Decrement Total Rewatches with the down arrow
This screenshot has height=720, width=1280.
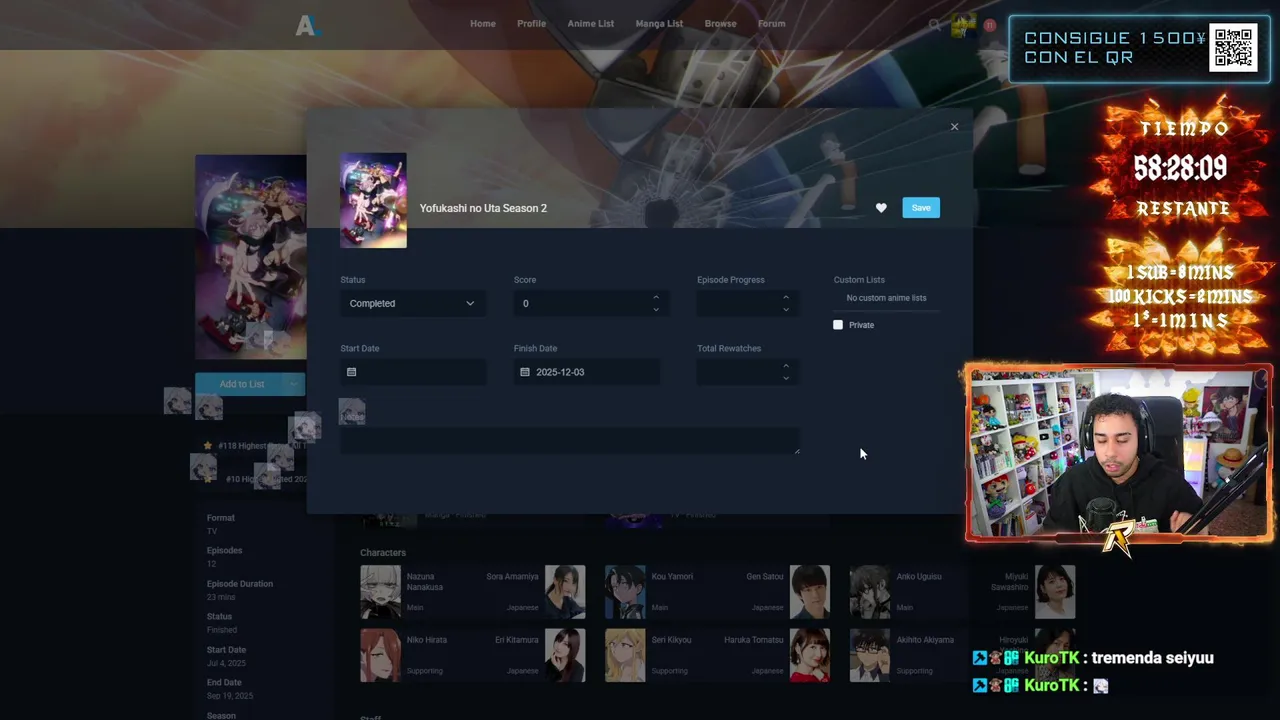click(x=786, y=378)
